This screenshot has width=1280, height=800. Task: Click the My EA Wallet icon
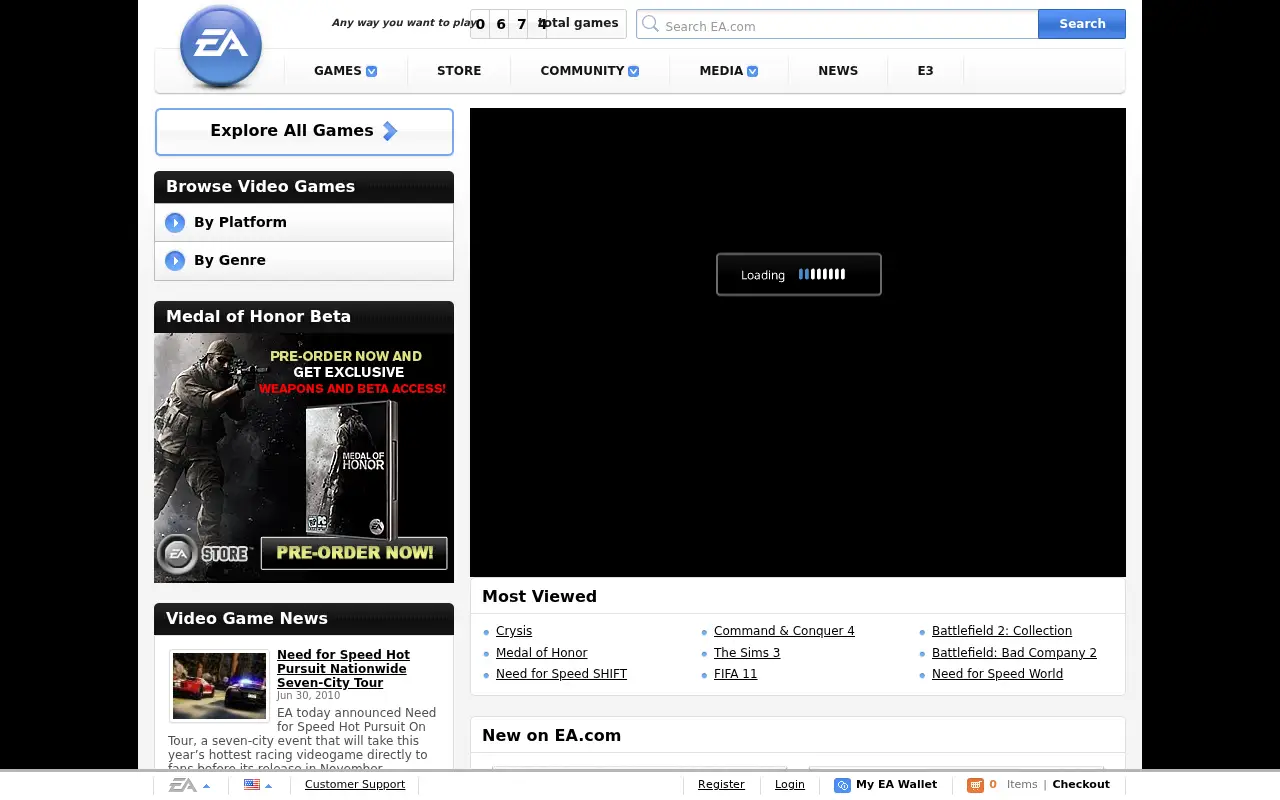click(x=842, y=785)
